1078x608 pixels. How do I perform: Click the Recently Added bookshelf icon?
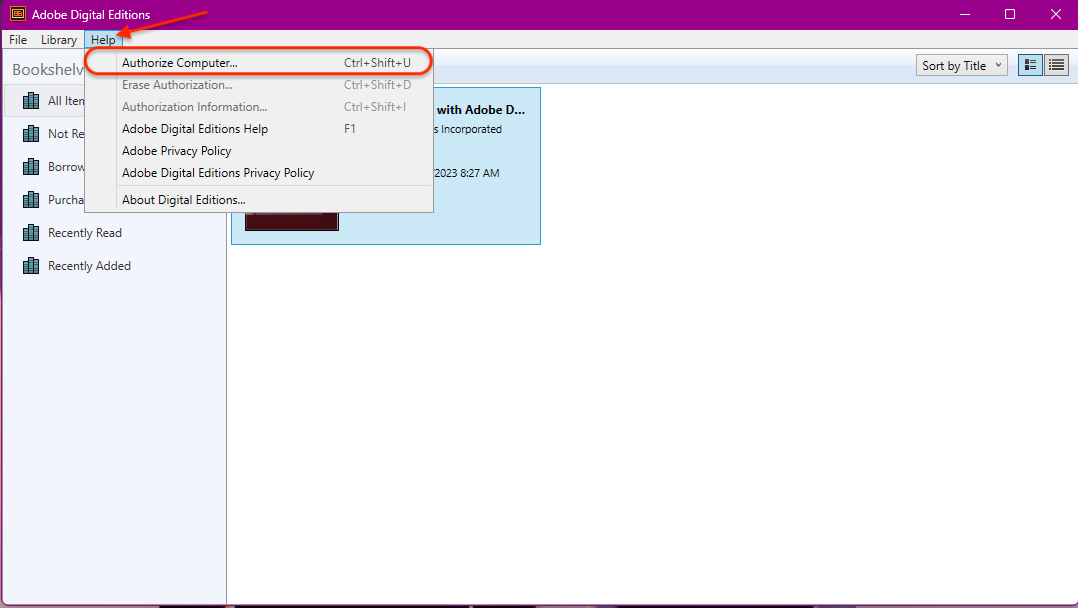[x=31, y=265]
